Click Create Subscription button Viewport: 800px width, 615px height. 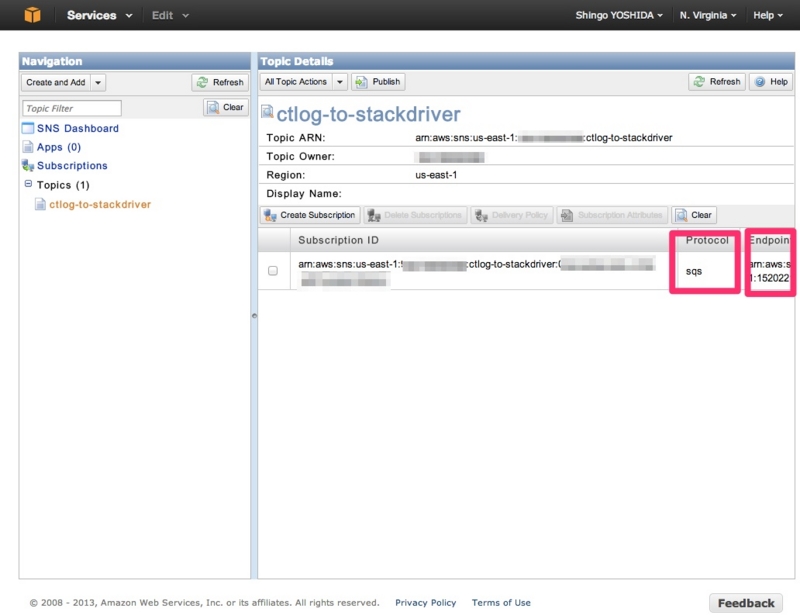(310, 215)
